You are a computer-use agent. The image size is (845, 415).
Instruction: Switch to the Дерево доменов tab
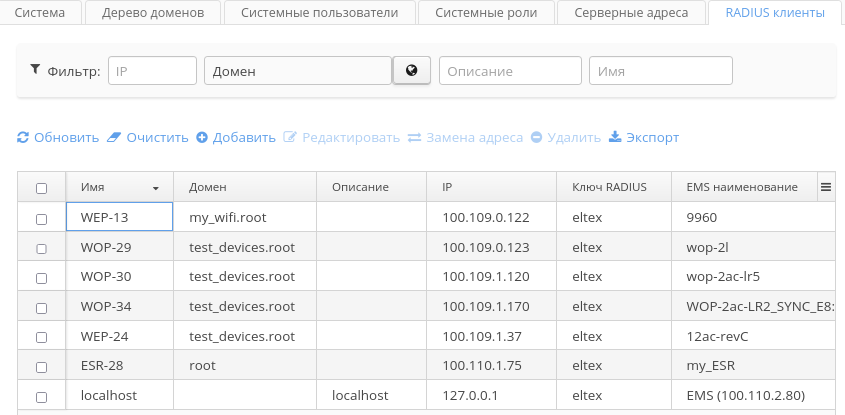tap(152, 13)
